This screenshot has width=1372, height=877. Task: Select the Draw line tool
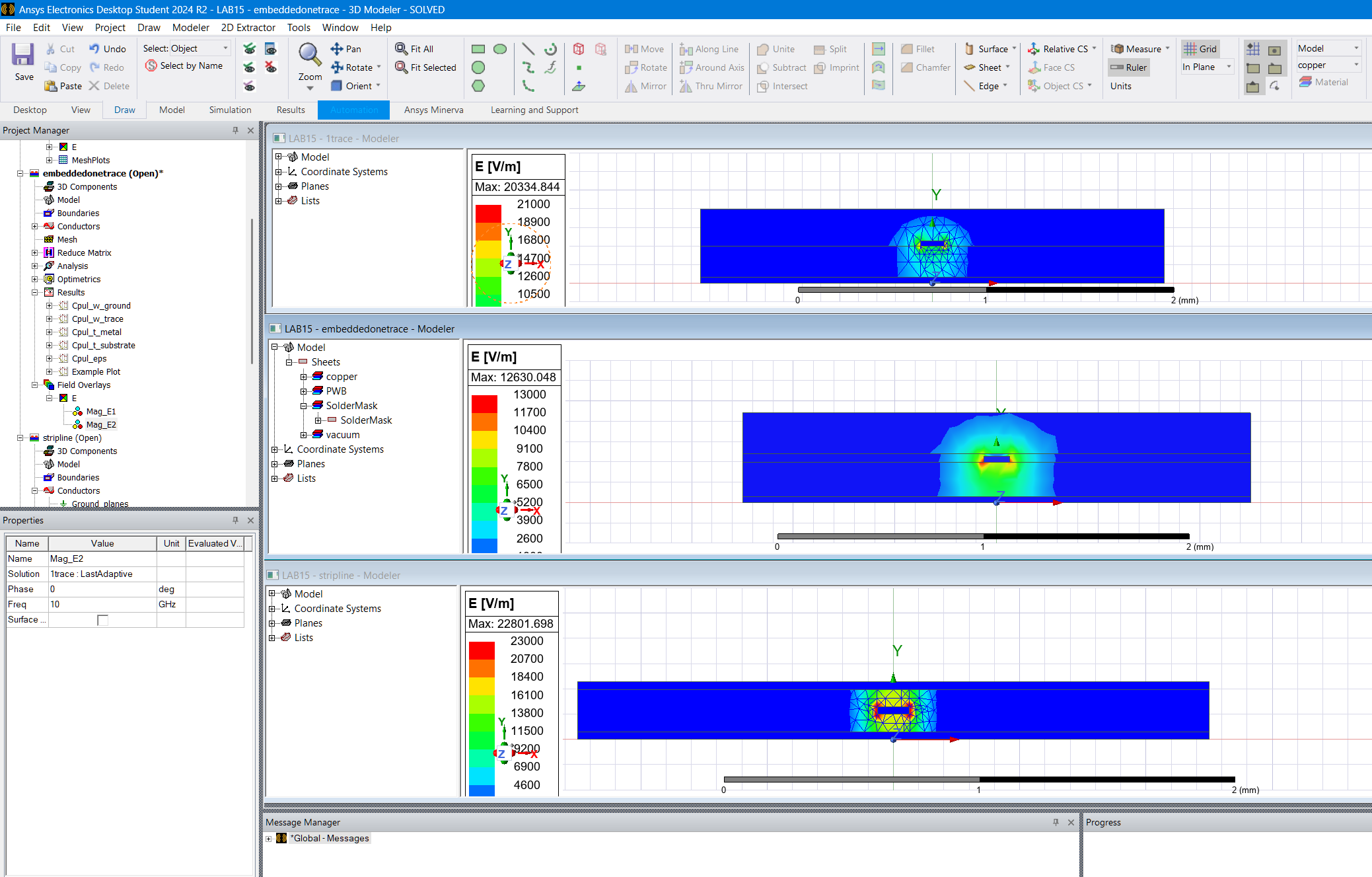[528, 49]
